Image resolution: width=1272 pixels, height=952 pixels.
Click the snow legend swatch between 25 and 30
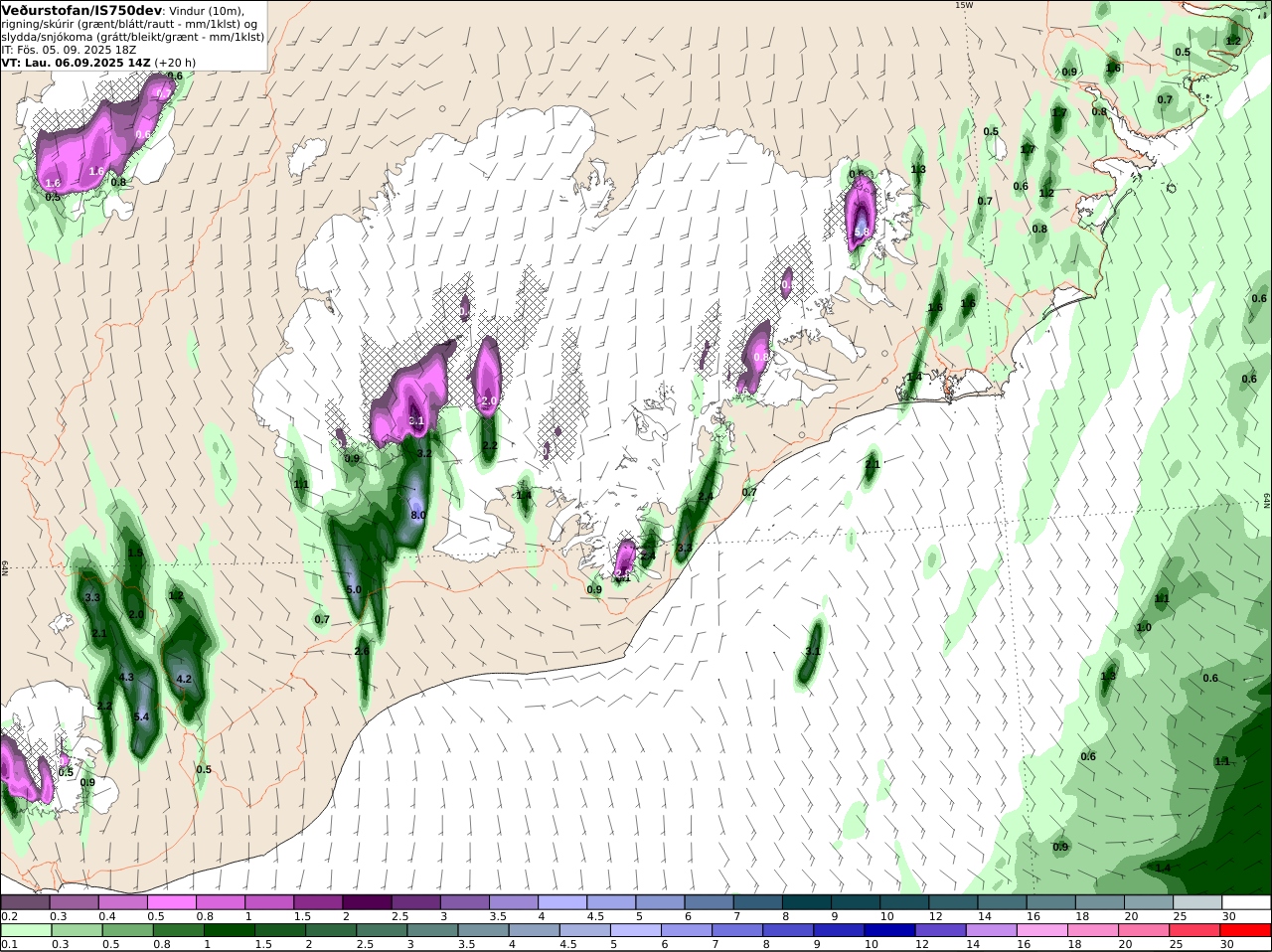1195,902
